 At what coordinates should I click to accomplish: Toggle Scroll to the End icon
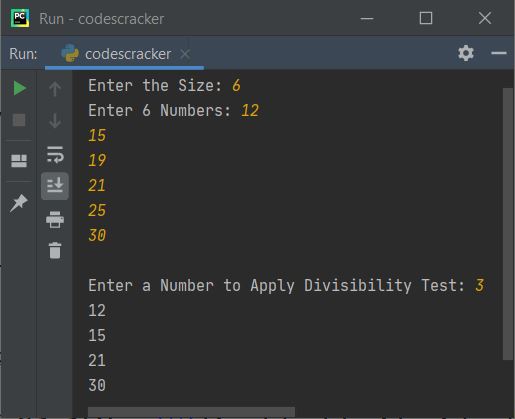55,186
